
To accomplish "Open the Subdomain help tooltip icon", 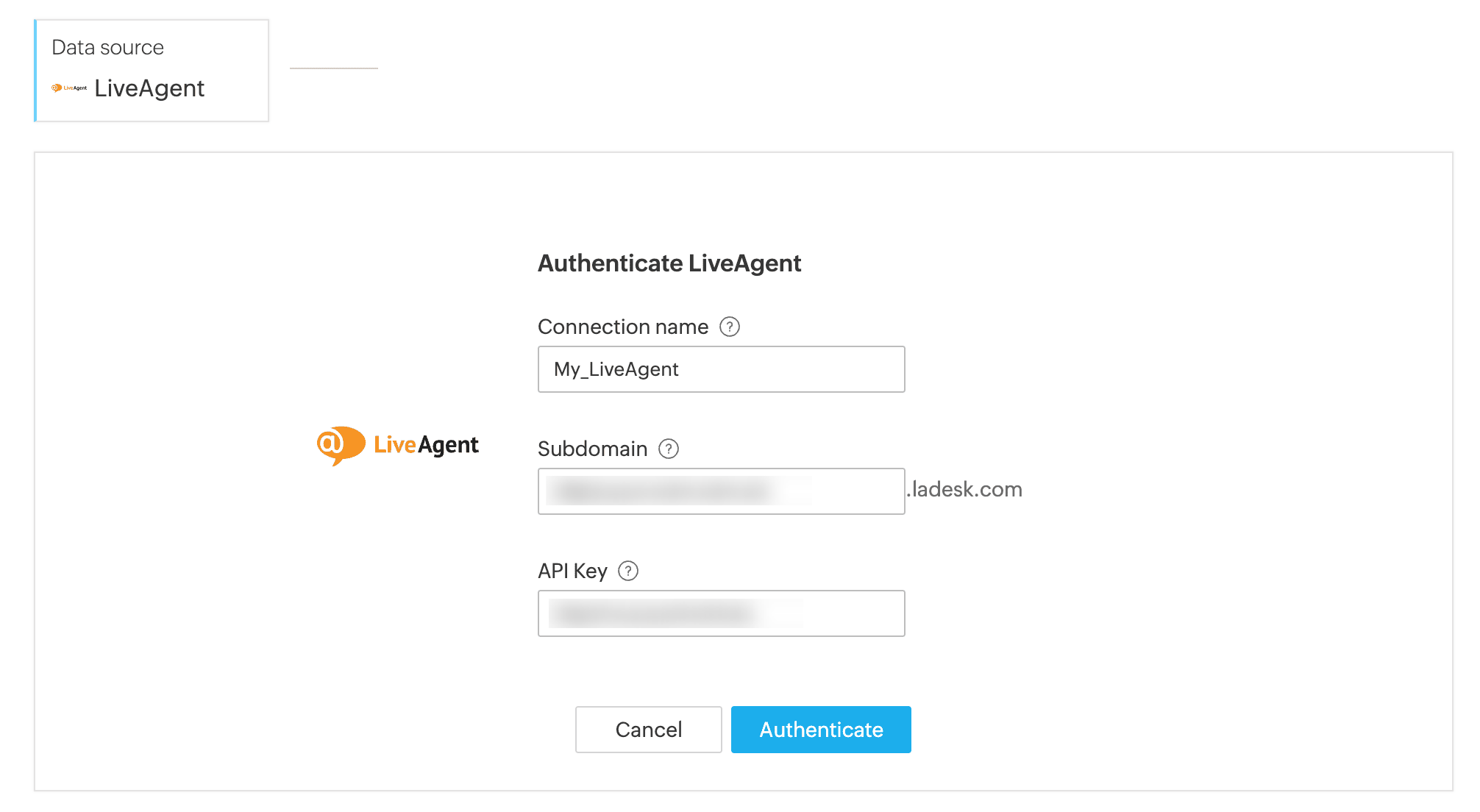I will pos(668,449).
